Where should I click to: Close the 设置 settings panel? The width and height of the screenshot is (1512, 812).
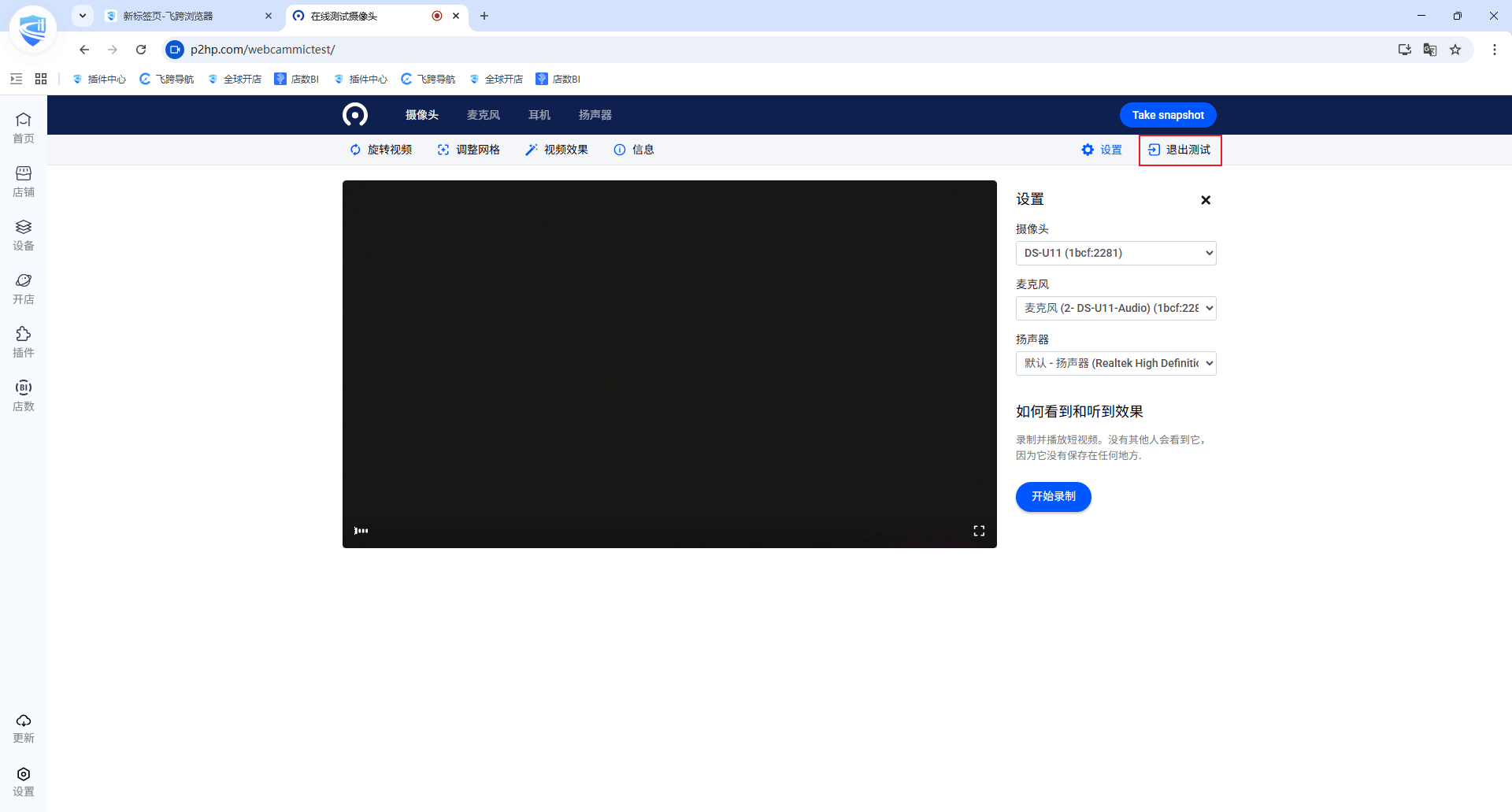point(1206,200)
